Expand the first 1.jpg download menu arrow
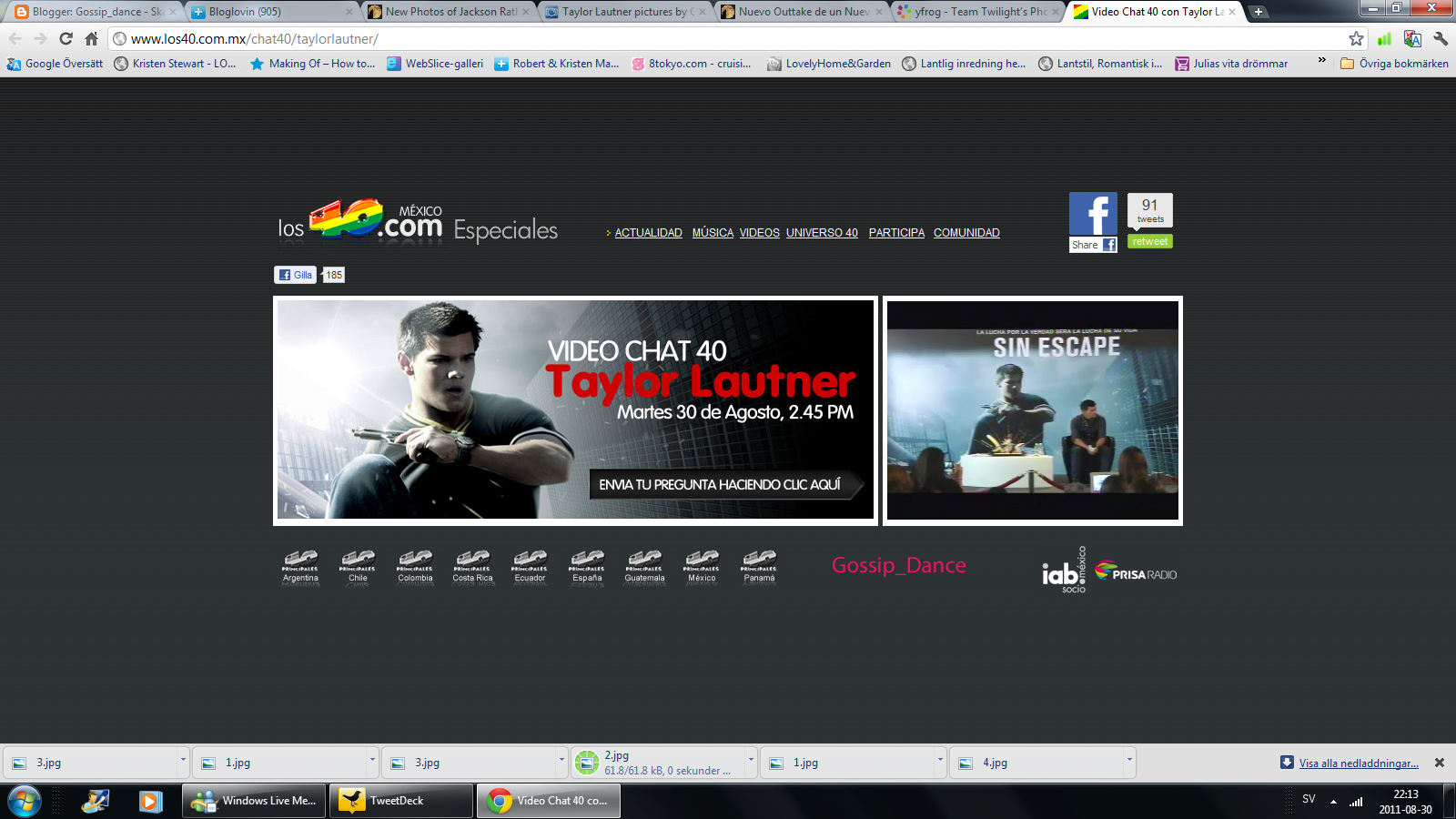Image resolution: width=1456 pixels, height=819 pixels. [x=372, y=761]
